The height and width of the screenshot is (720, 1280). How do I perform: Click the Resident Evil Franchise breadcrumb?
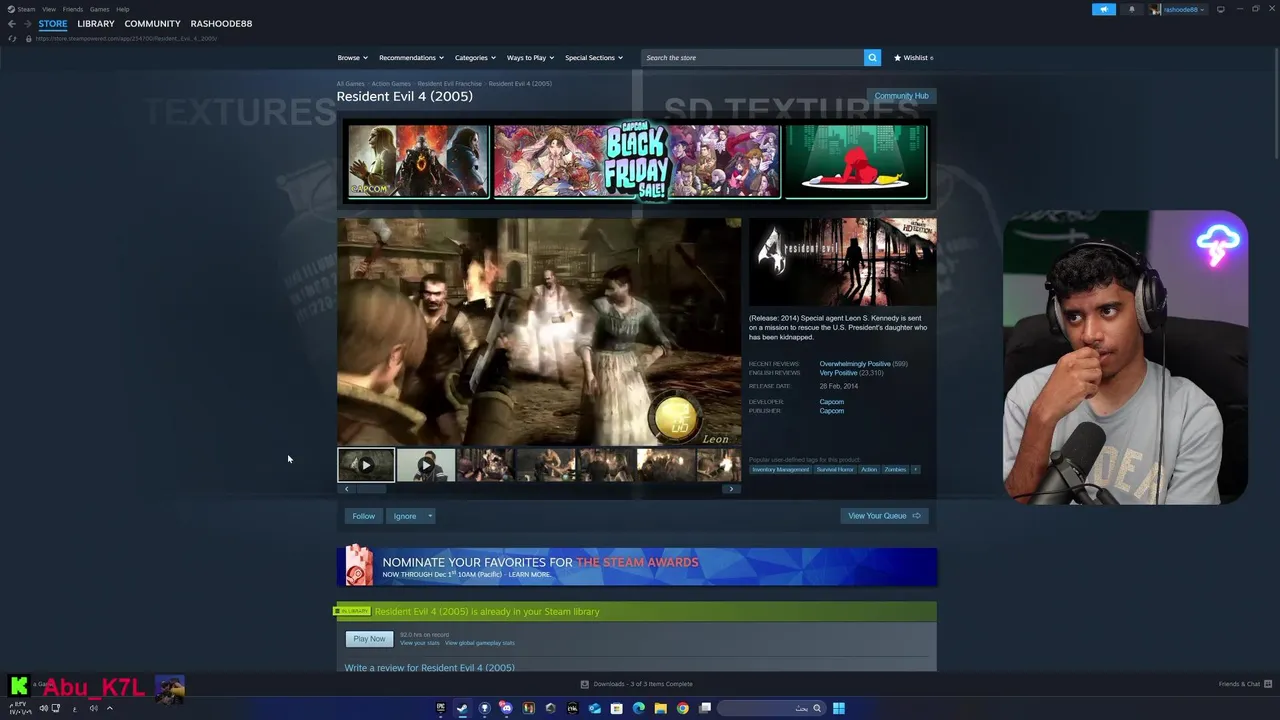coord(449,84)
